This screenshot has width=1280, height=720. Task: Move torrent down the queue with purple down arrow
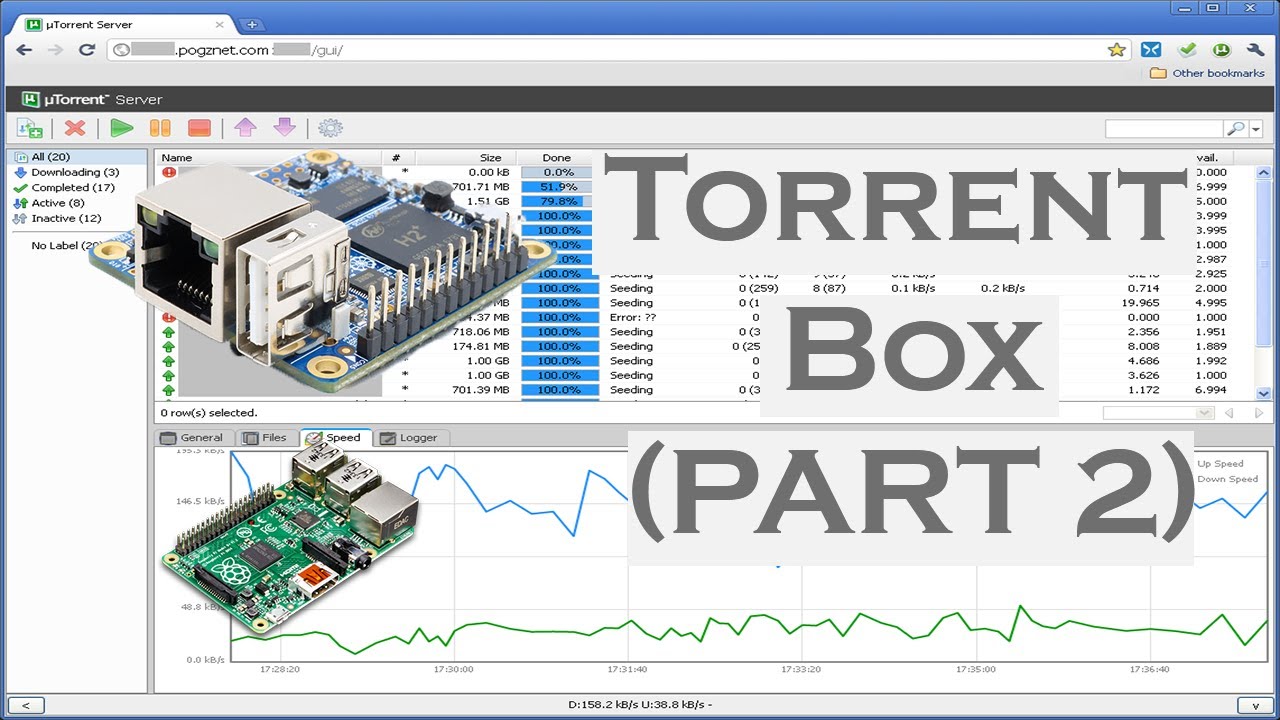(285, 128)
